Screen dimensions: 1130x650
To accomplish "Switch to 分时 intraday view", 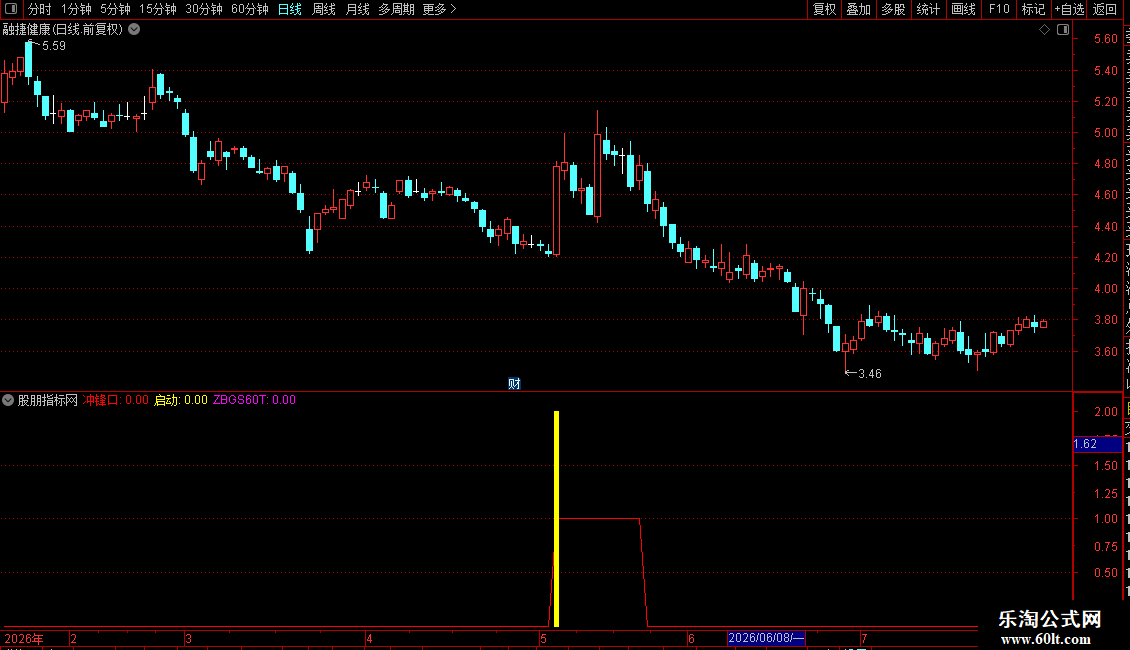I will (40, 9).
